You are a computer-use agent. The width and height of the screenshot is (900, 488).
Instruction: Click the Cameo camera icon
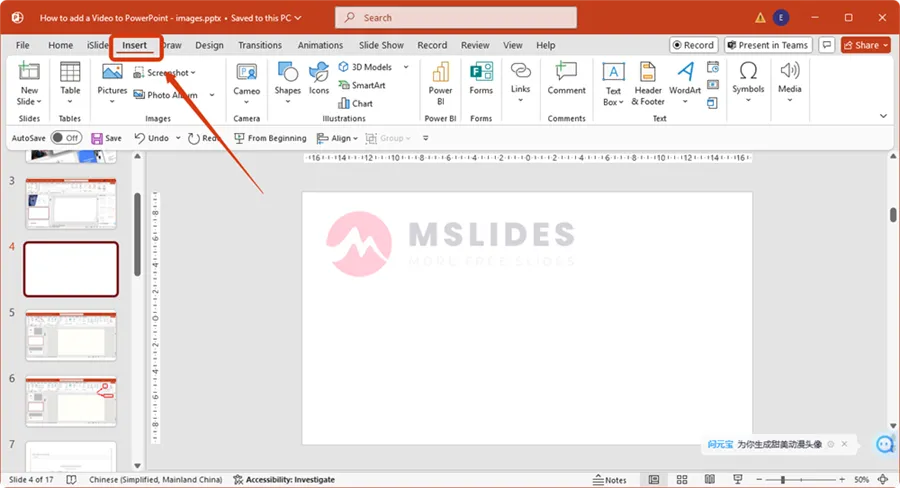(246, 72)
